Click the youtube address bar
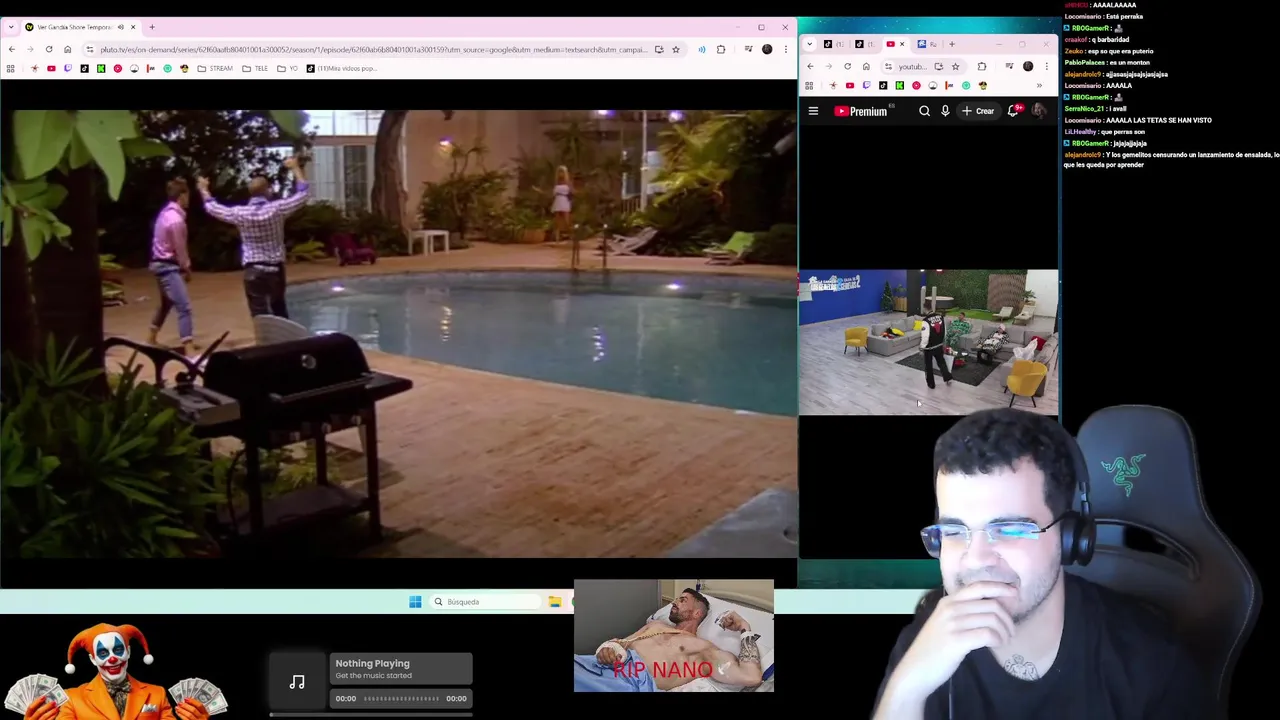This screenshot has height=720, width=1280. click(911, 66)
